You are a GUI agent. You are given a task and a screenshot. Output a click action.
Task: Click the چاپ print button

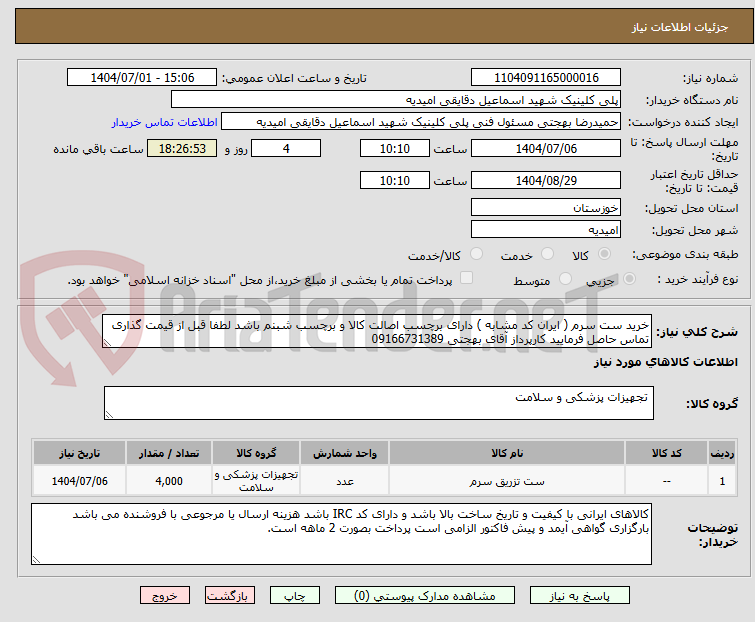tap(295, 596)
